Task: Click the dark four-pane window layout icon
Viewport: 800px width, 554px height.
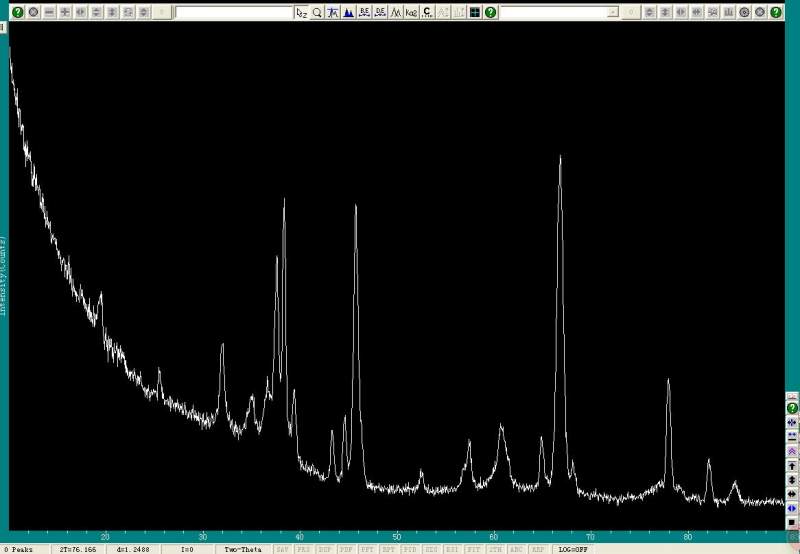Action: tap(475, 13)
